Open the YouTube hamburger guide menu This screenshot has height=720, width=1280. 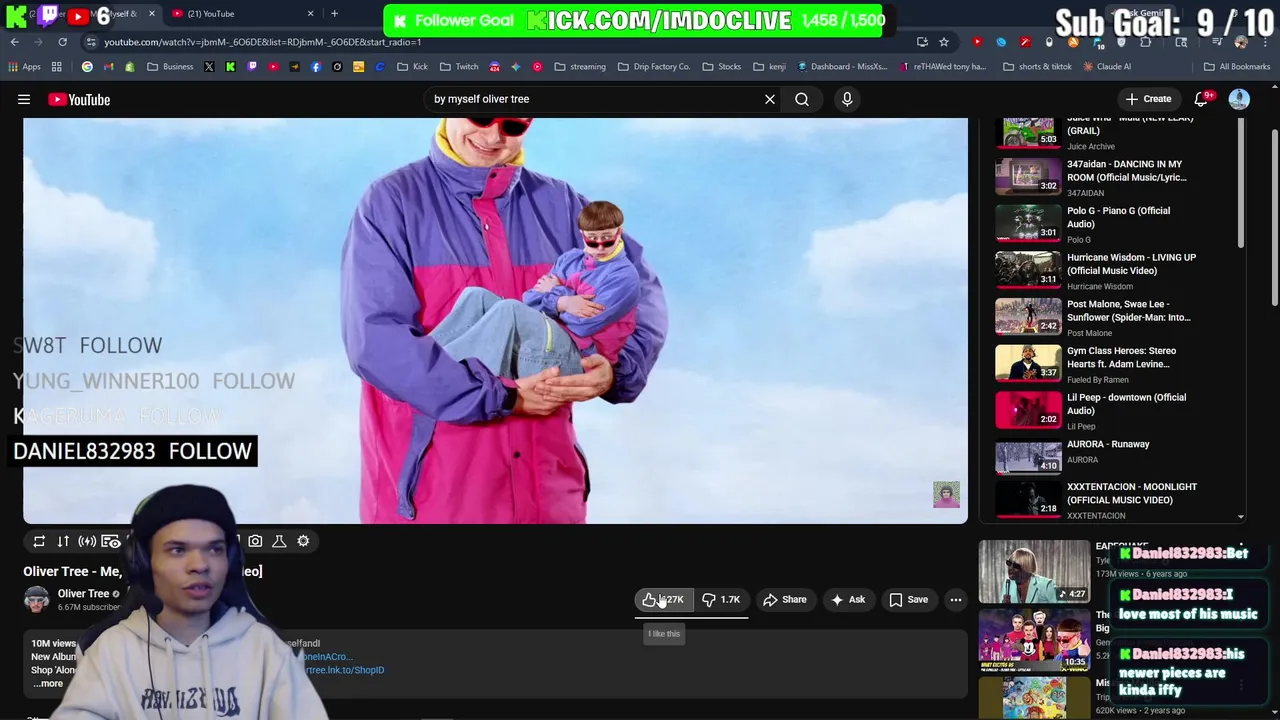pyautogui.click(x=24, y=99)
